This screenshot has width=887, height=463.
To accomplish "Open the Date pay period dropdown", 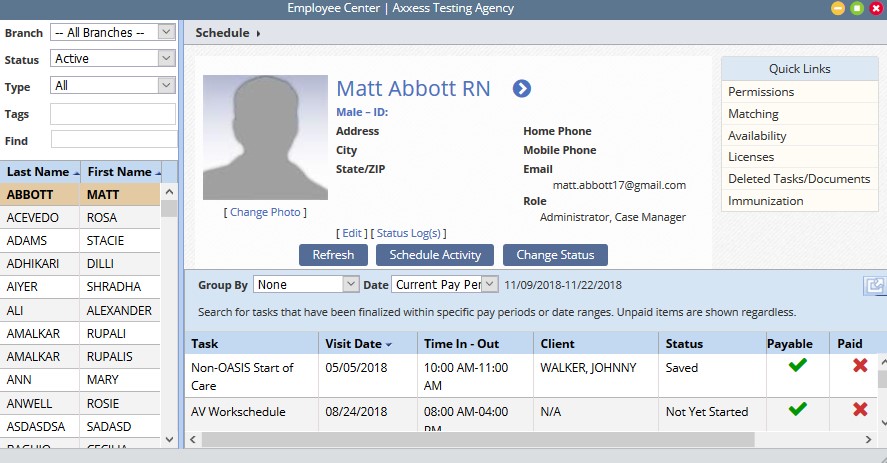I will (x=443, y=285).
